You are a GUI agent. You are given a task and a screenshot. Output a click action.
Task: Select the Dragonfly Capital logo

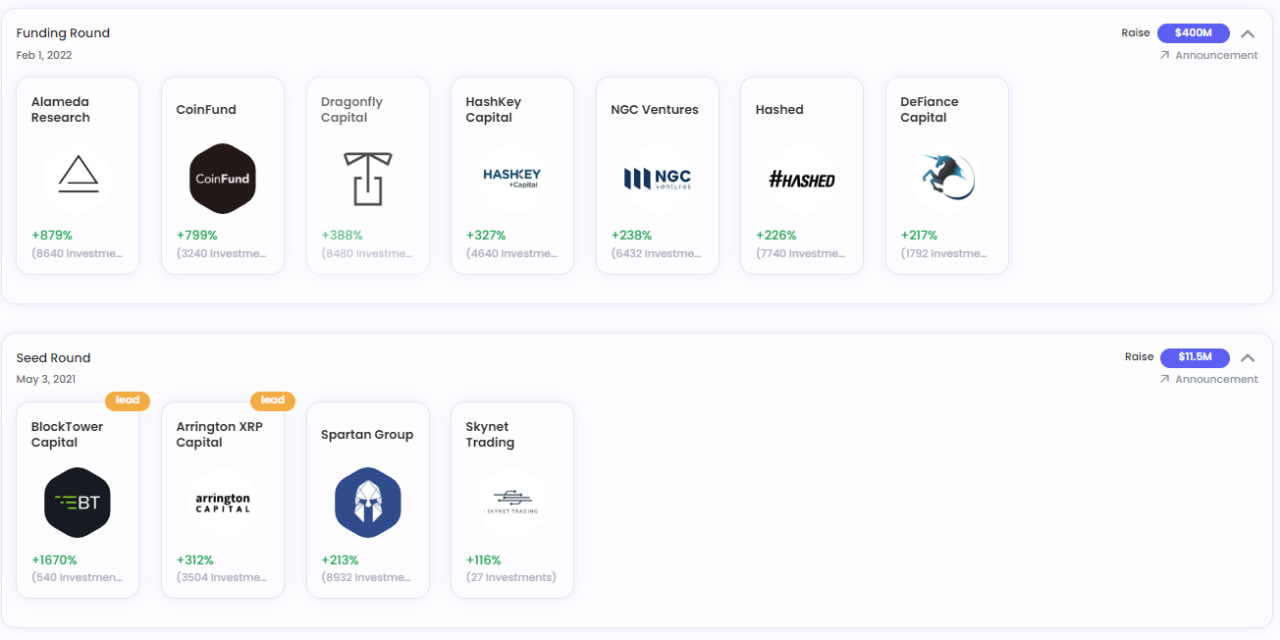click(368, 179)
